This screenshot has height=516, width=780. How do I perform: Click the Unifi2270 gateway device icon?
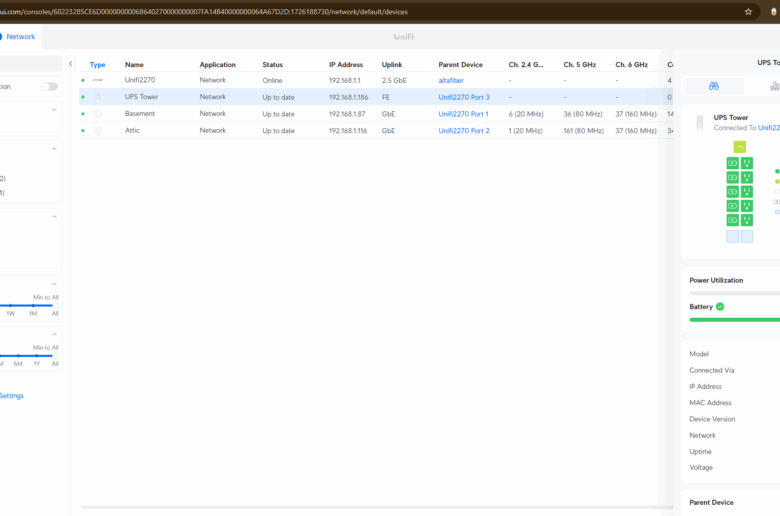click(98, 80)
